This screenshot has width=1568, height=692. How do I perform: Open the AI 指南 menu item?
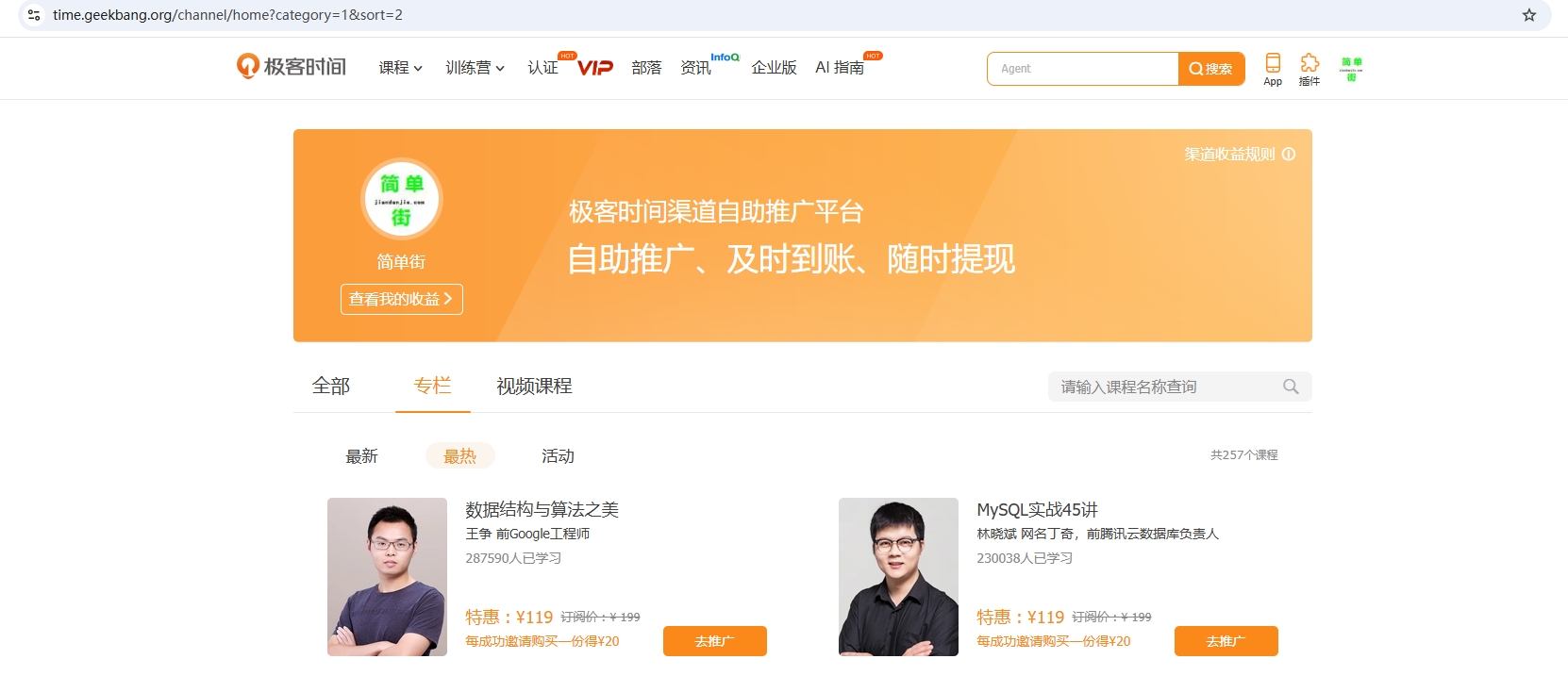[x=840, y=68]
